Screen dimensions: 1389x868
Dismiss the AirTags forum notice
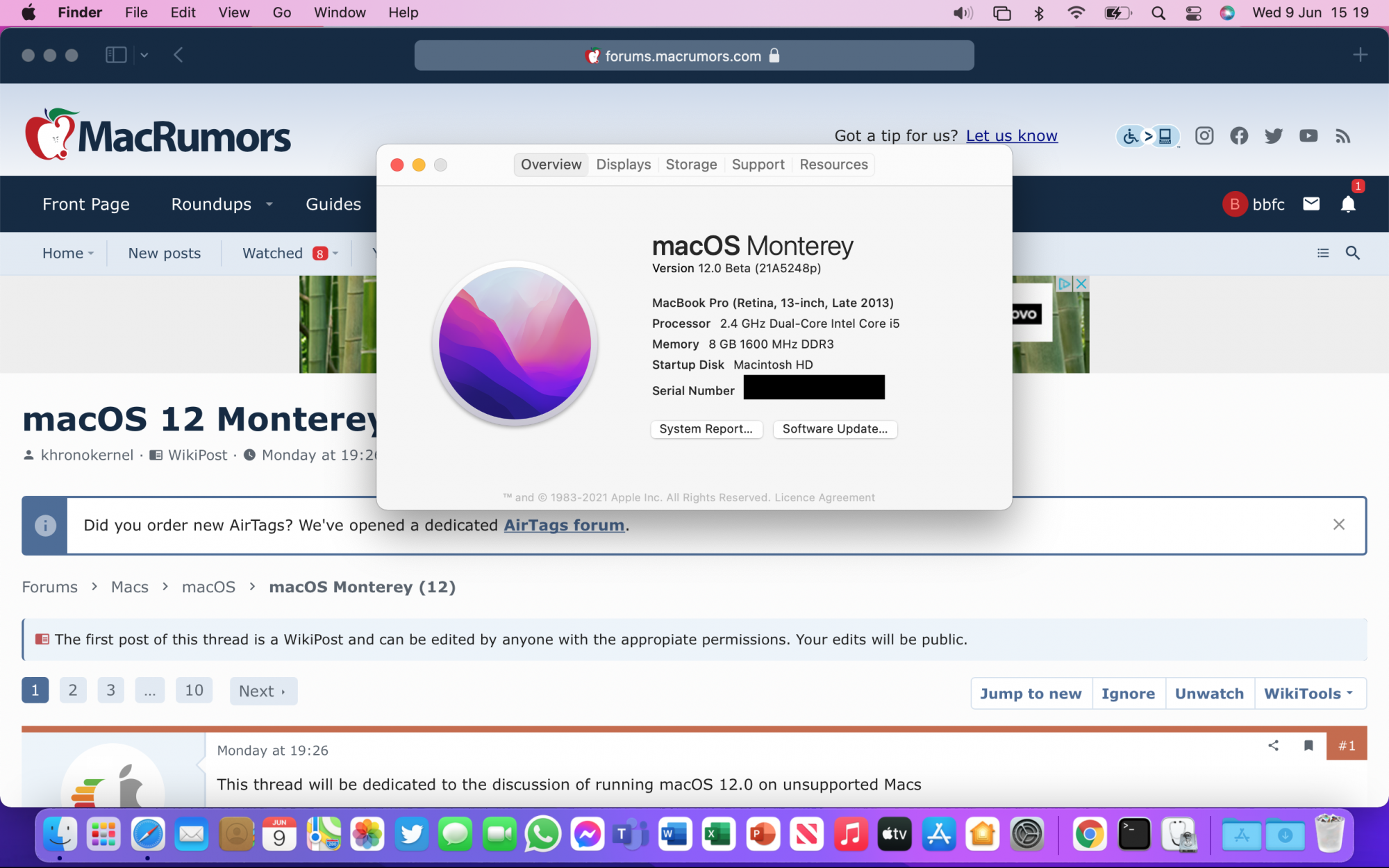(1339, 525)
